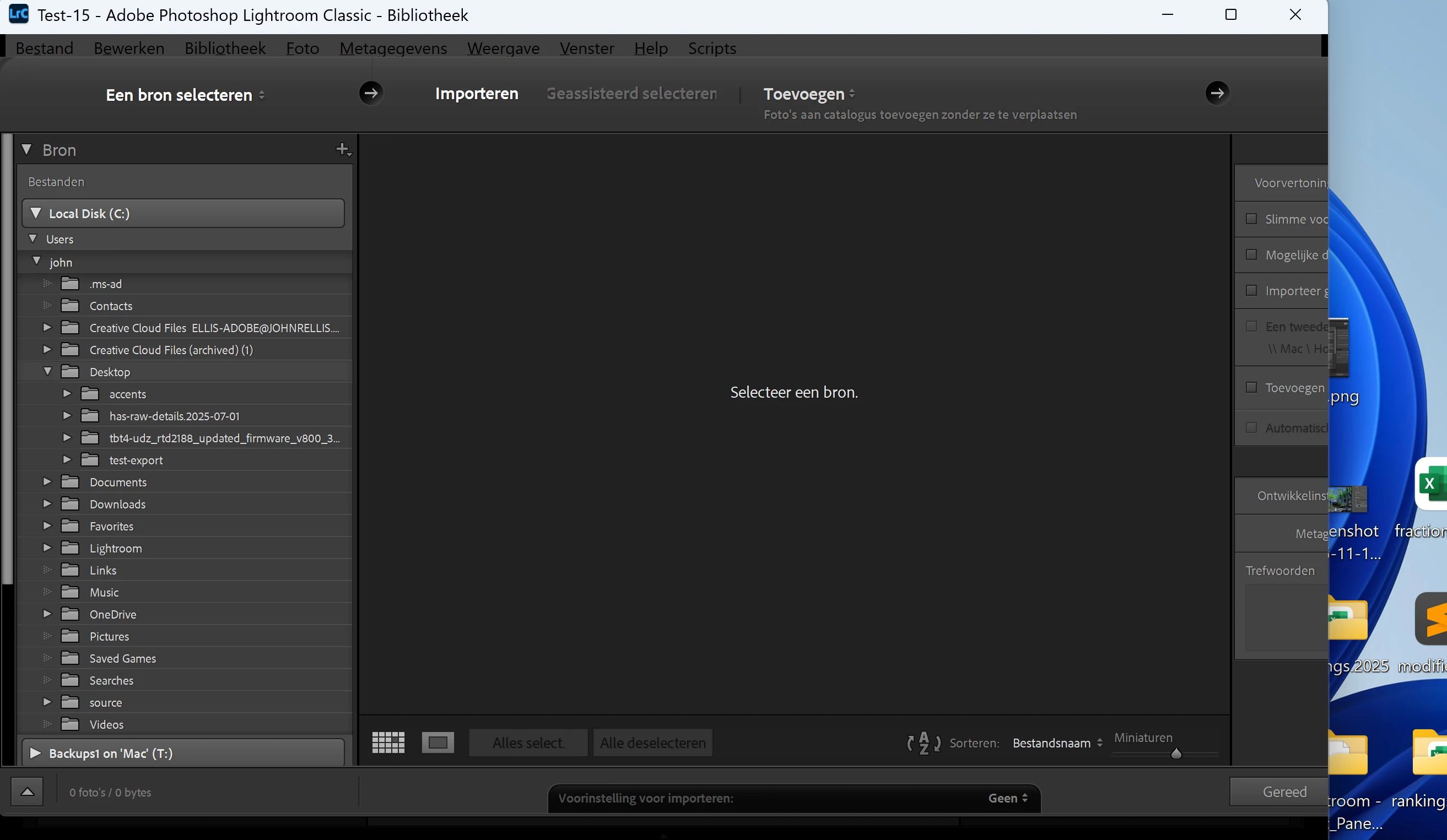
Task: Click the Gereed button
Action: (x=1284, y=792)
